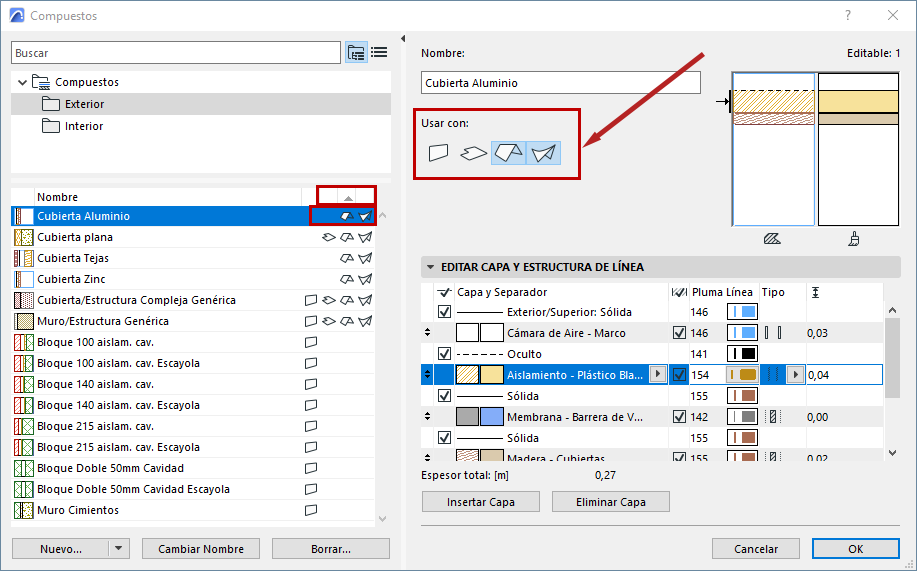
Task: Open pen color swatch on Aislamiento row 154
Action: click(742, 374)
